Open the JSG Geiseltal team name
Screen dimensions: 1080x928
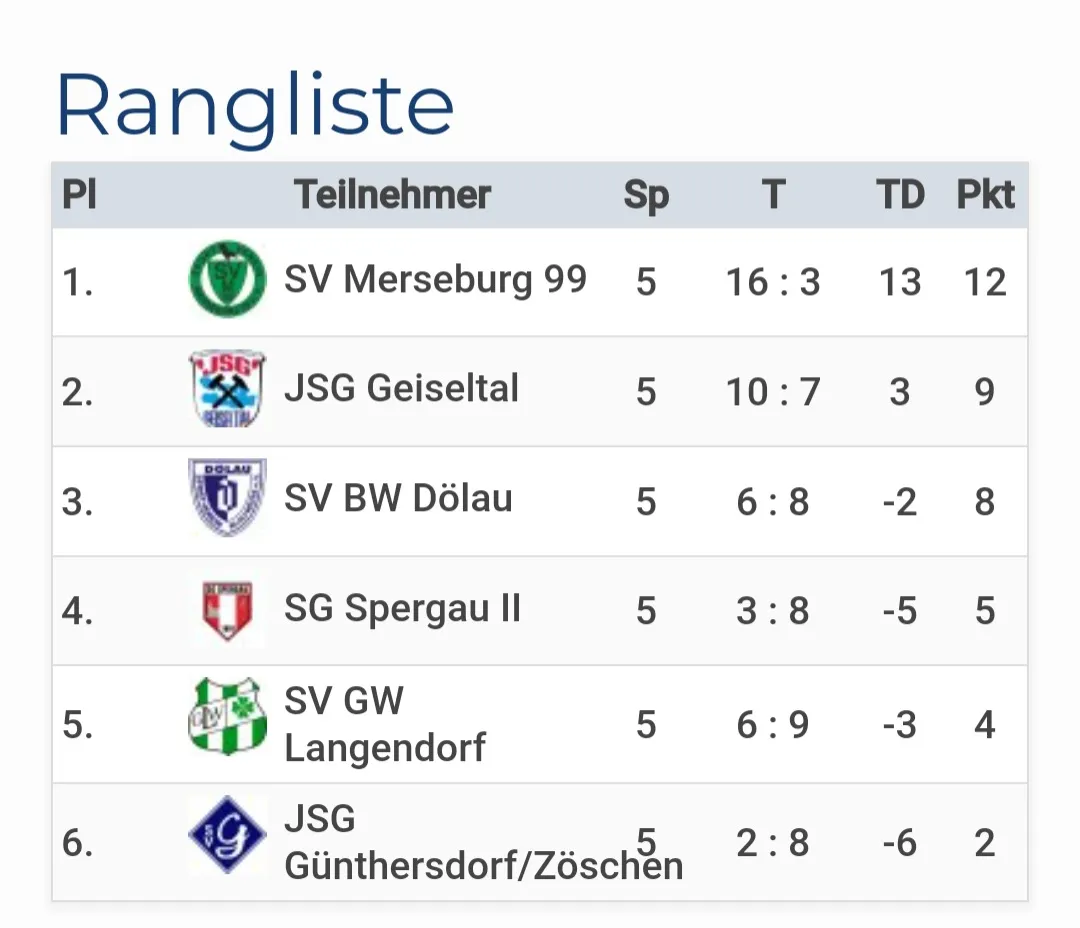(x=402, y=389)
